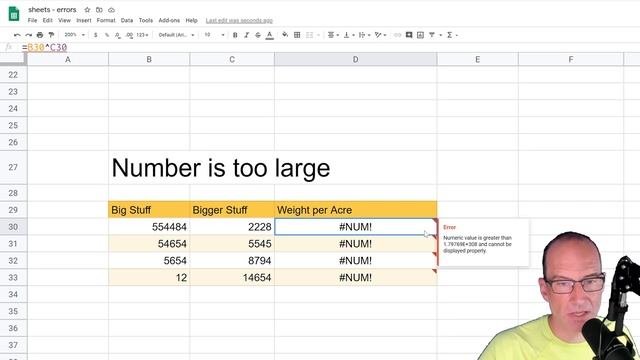Image resolution: width=640 pixels, height=360 pixels.
Task: Select cell containing 8794
Action: click(x=232, y=260)
